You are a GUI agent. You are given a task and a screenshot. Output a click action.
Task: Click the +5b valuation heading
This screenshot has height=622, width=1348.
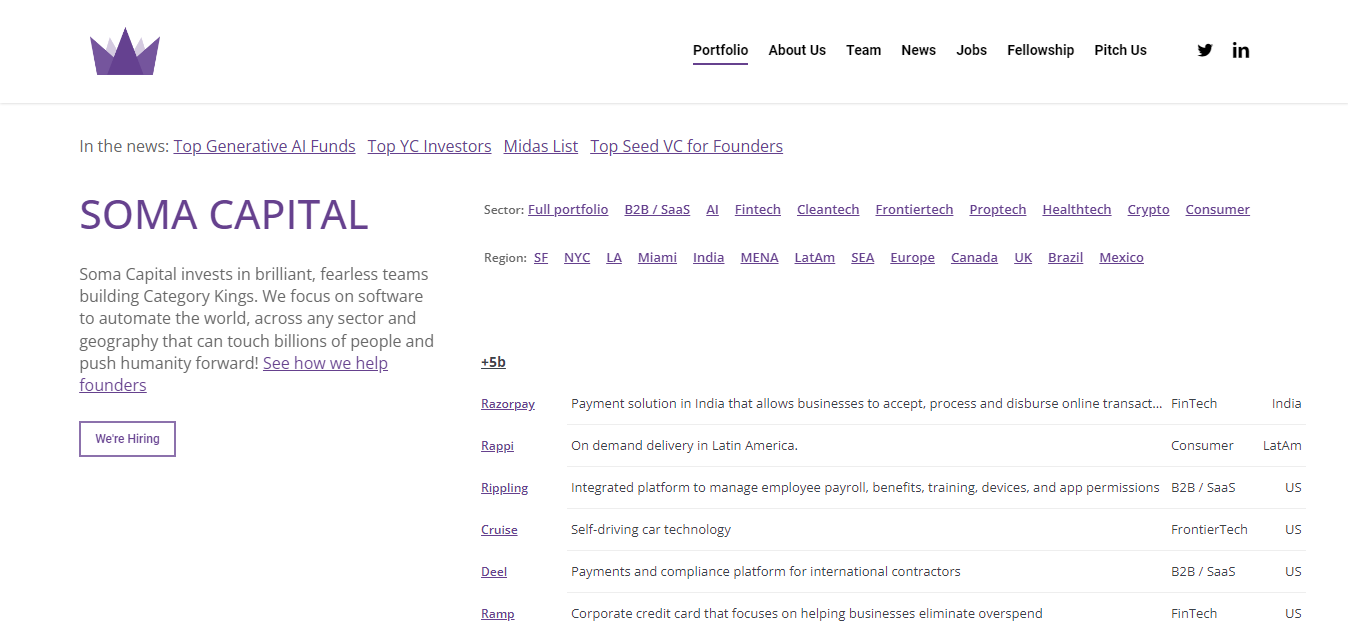(x=493, y=363)
